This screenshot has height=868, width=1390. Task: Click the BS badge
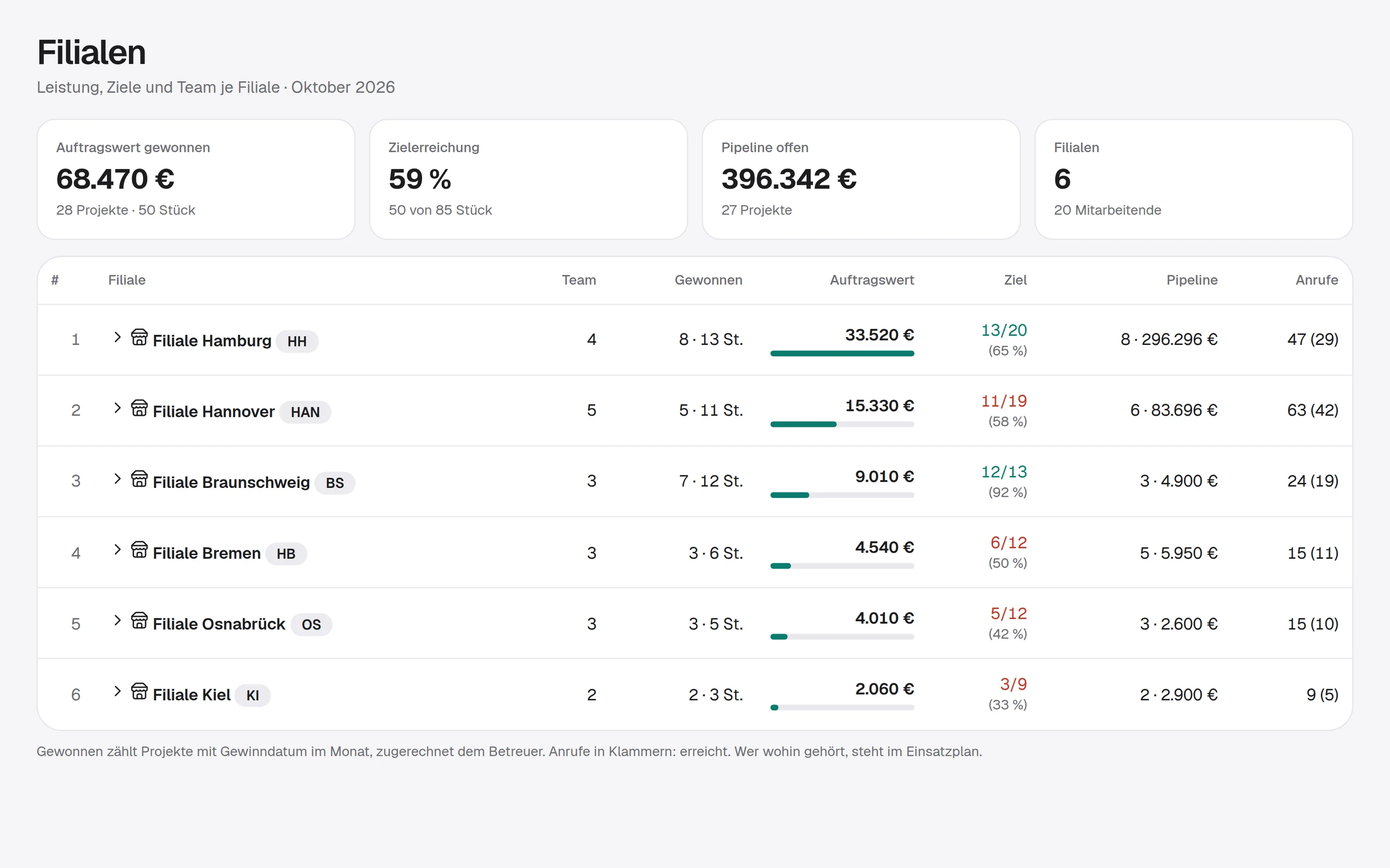[335, 483]
